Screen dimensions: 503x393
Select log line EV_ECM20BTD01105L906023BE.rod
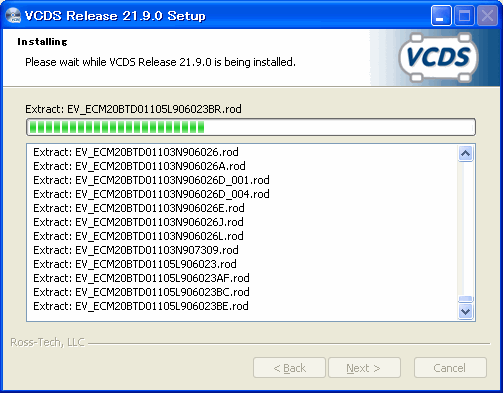(x=141, y=306)
